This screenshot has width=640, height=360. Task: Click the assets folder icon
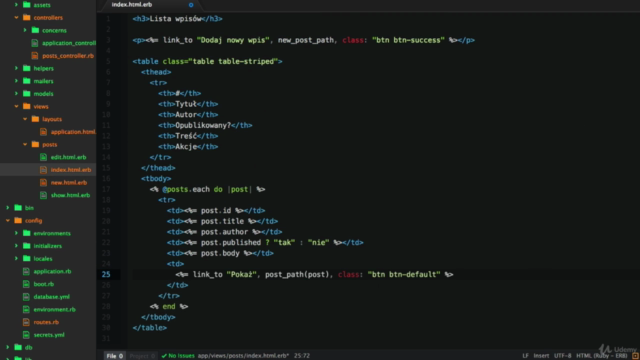point(27,5)
